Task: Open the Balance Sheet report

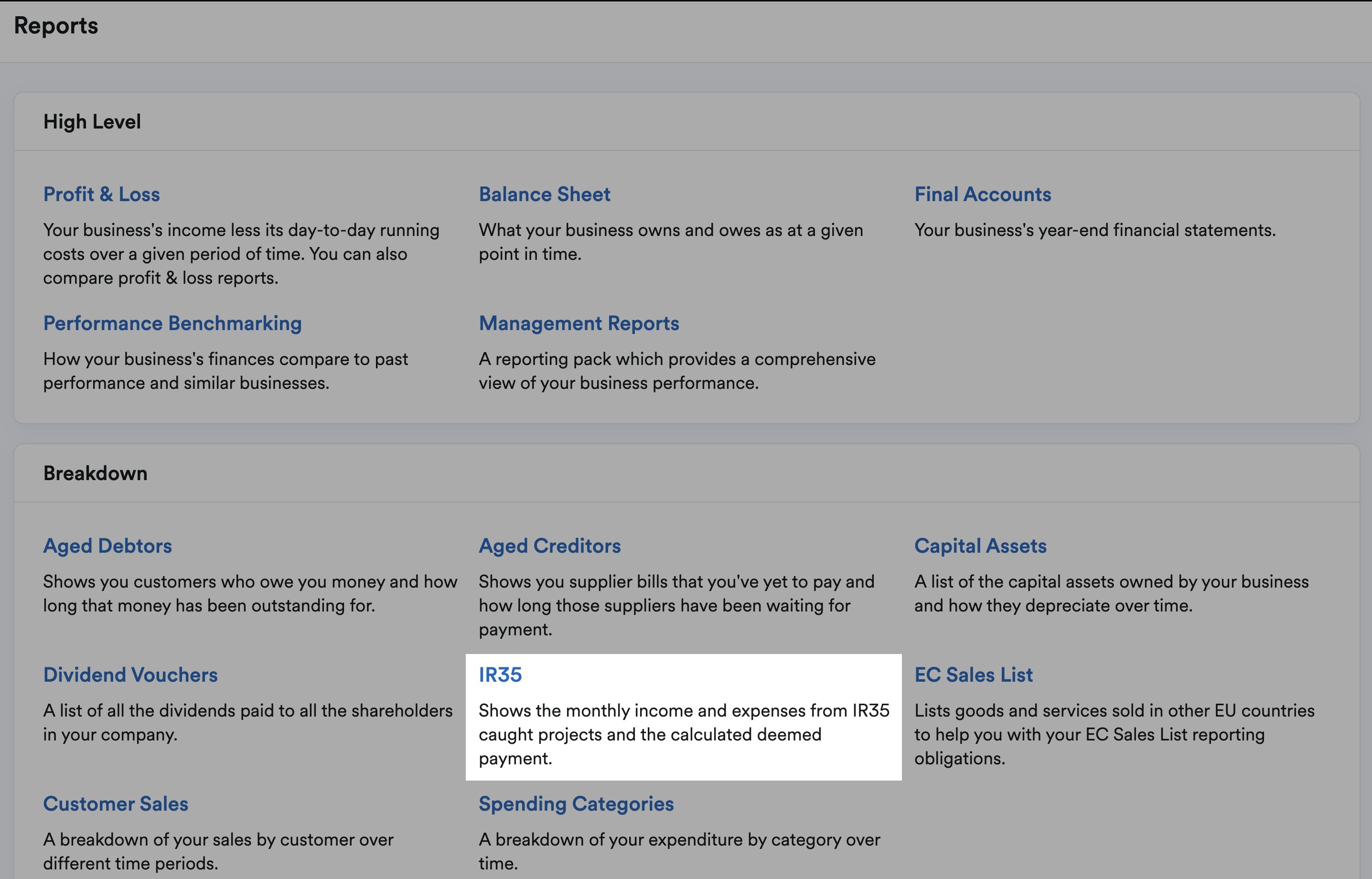Action: click(545, 194)
